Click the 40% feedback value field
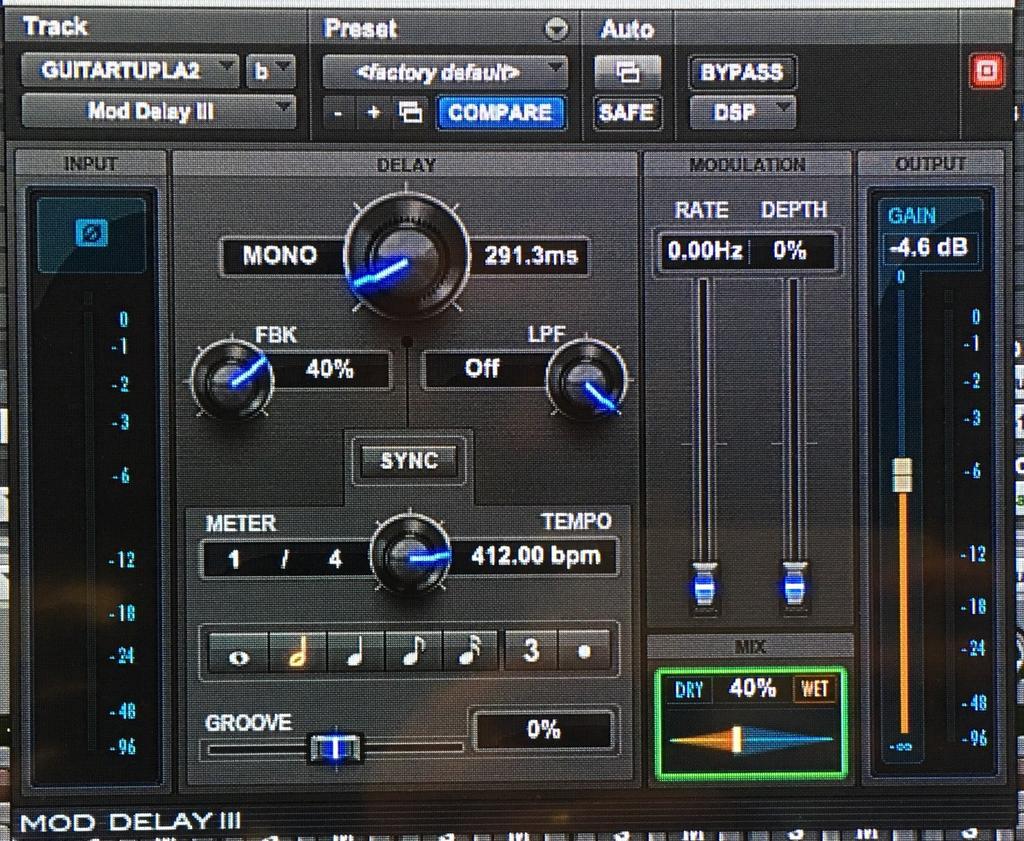1024x841 pixels. pyautogui.click(x=330, y=370)
